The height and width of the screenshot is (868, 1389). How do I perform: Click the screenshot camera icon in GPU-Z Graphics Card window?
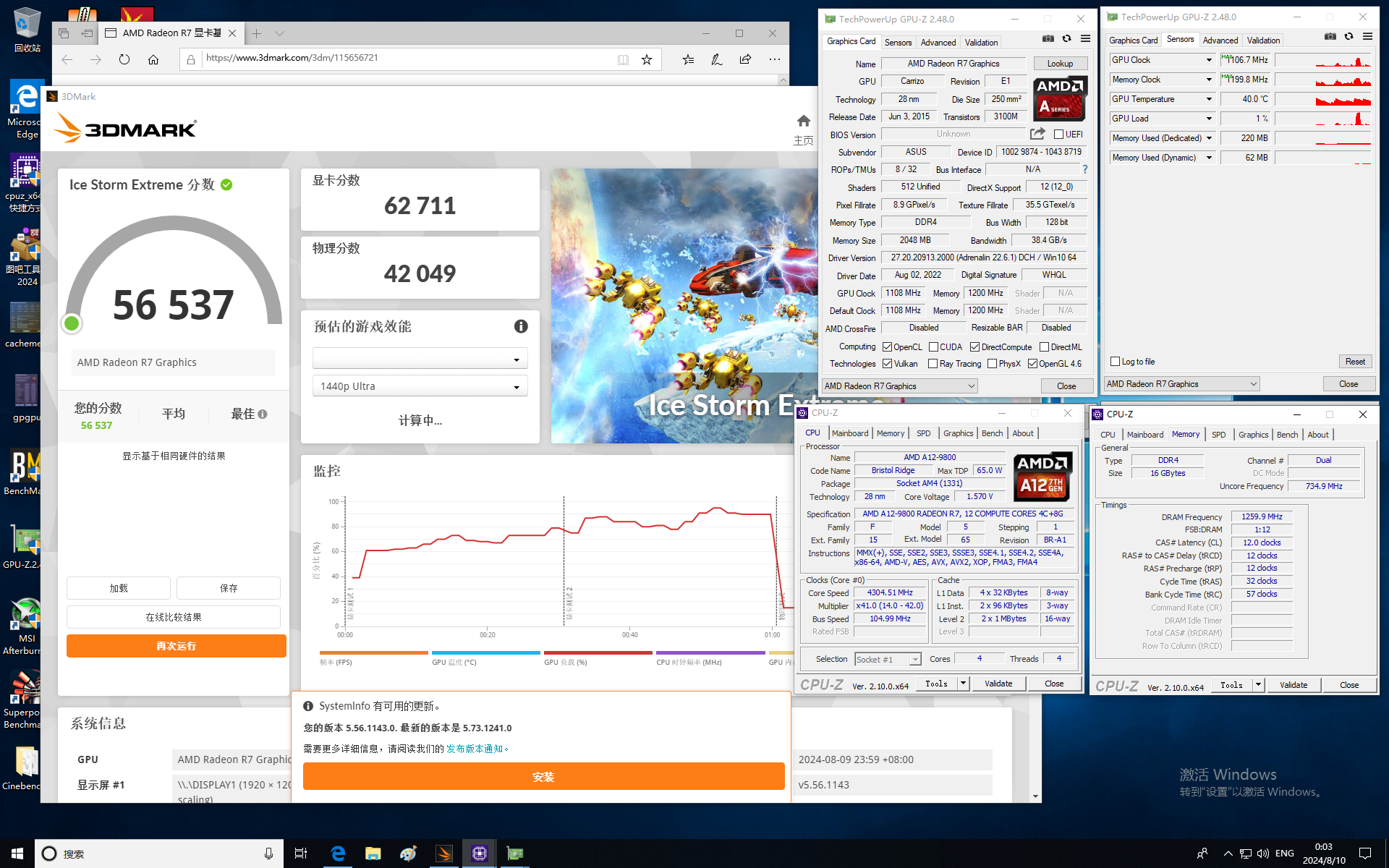1048,38
